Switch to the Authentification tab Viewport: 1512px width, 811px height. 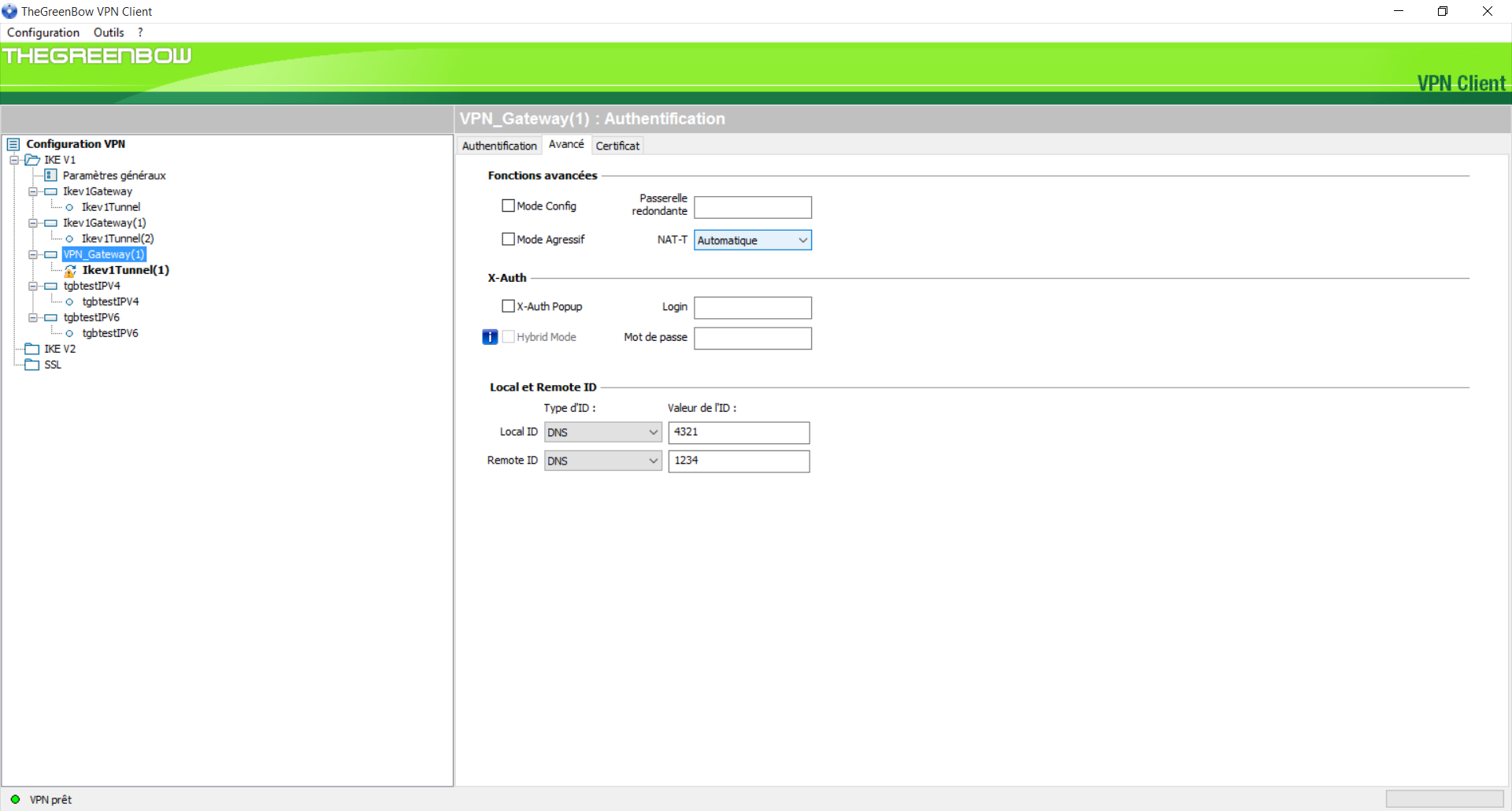pyautogui.click(x=499, y=146)
